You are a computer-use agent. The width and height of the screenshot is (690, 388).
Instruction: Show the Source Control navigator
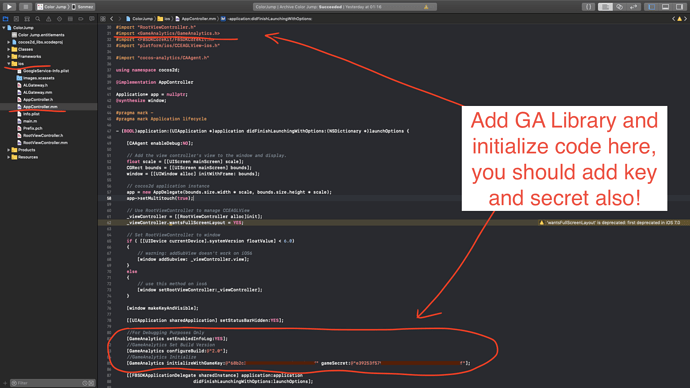pyautogui.click(x=16, y=19)
